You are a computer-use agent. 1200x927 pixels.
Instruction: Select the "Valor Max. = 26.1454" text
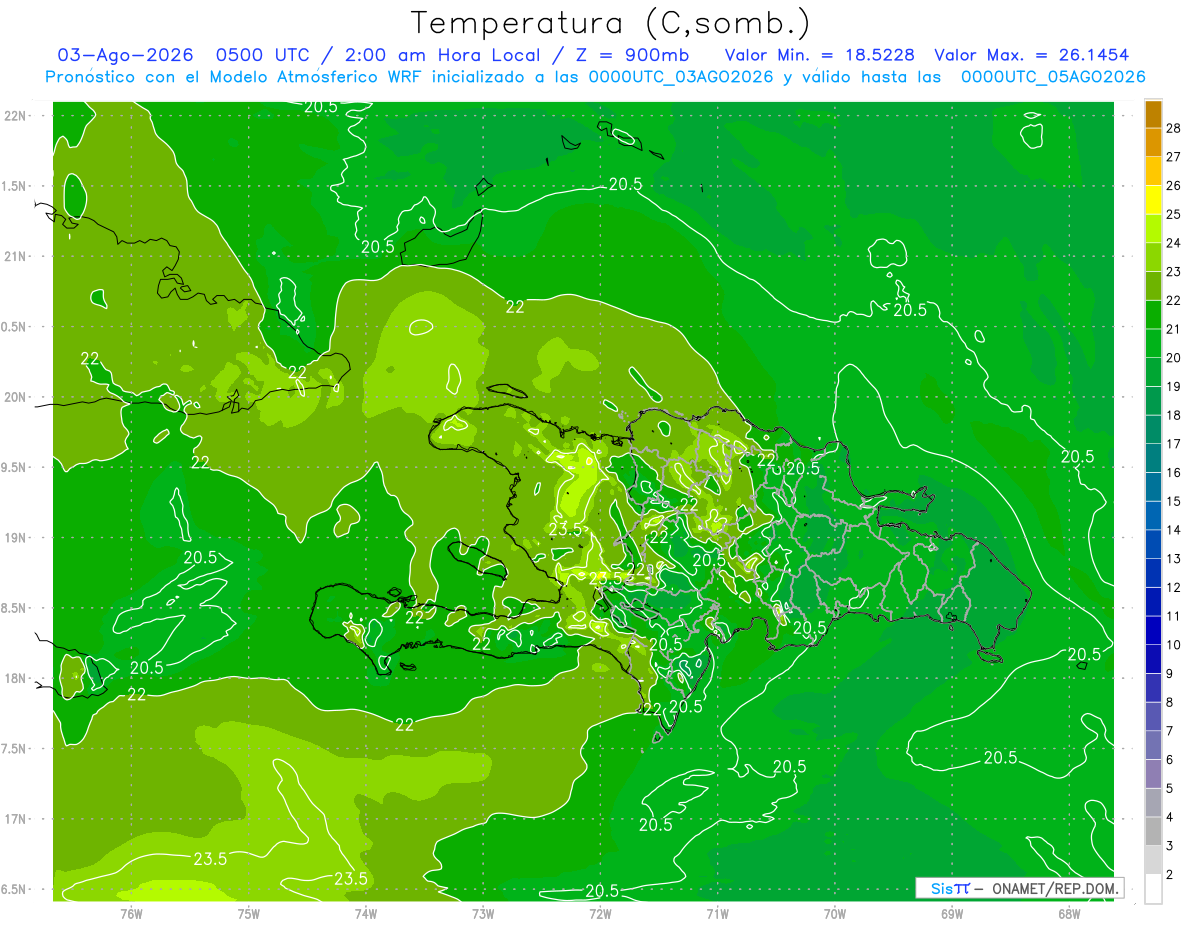[x=1031, y=55]
